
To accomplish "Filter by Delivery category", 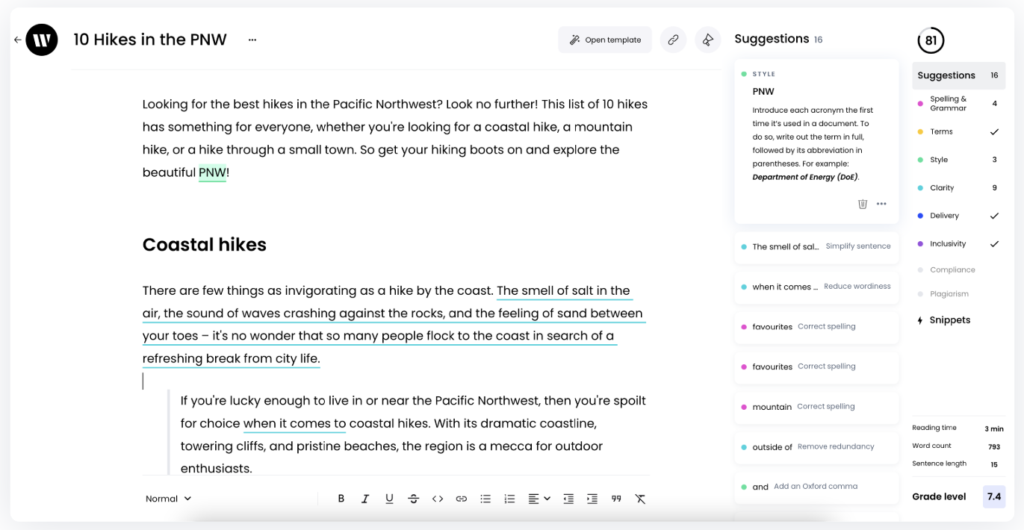I will point(958,216).
